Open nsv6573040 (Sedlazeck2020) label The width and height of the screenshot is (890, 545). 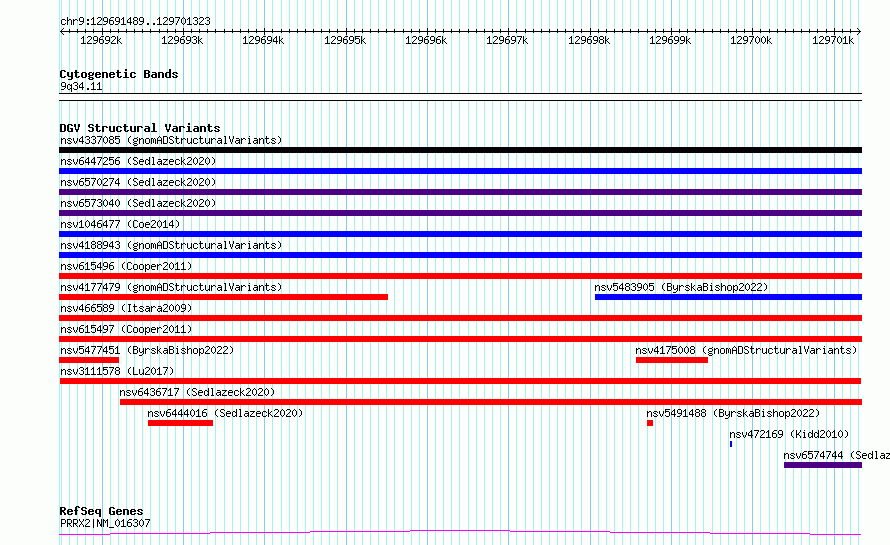(138, 203)
